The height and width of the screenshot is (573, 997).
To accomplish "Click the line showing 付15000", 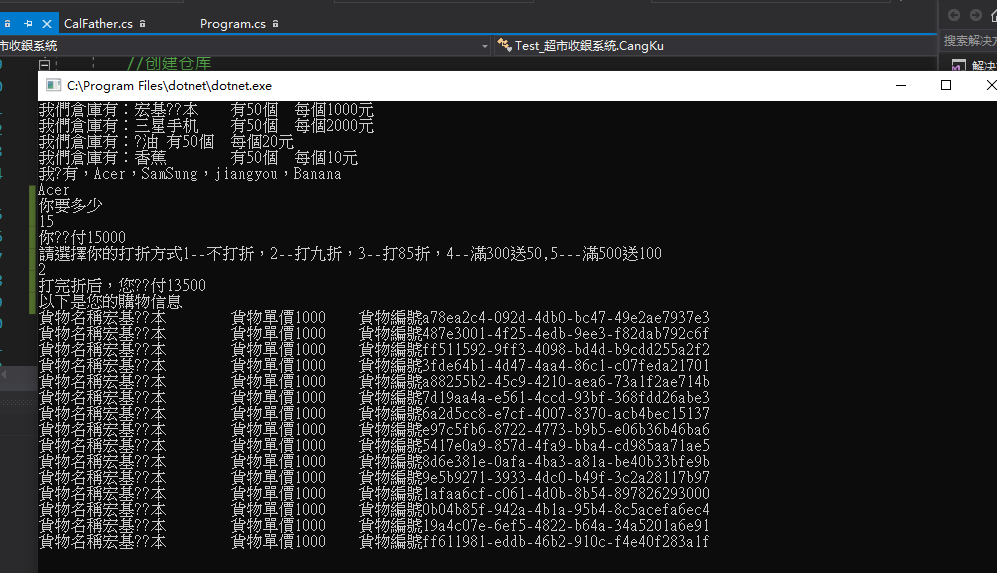I will (83, 237).
